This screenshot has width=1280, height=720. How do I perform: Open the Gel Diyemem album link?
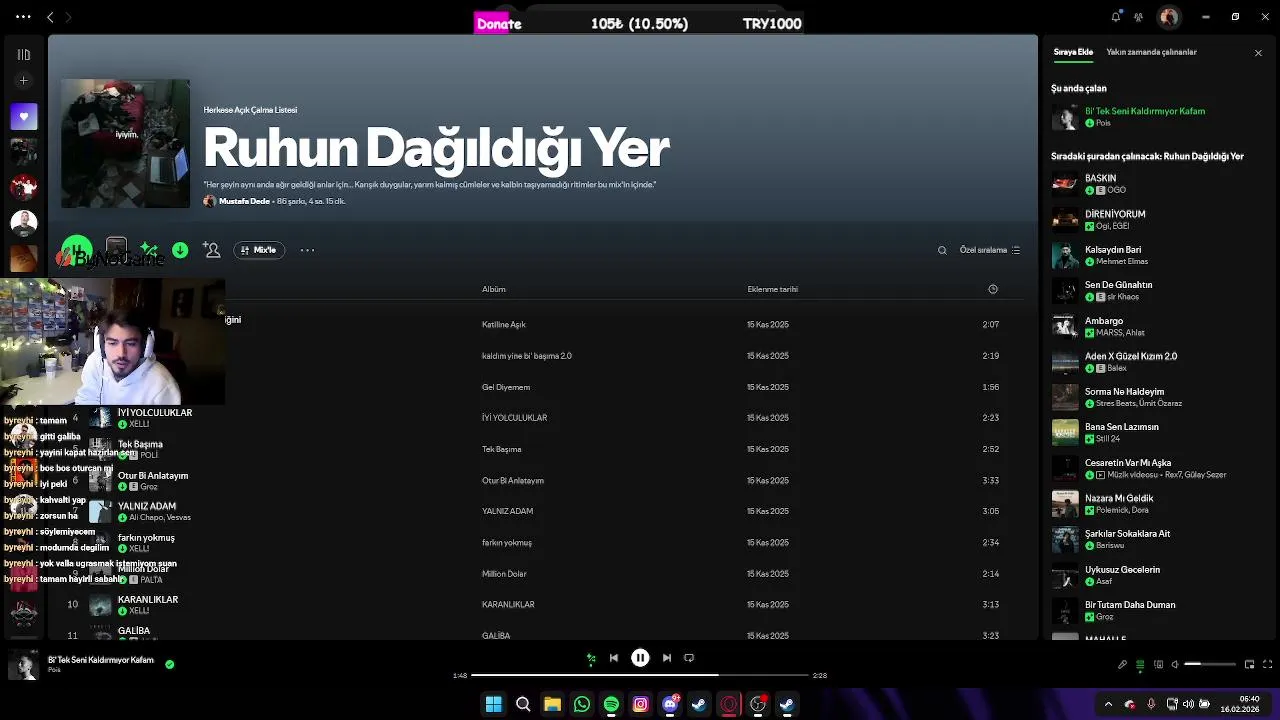(x=506, y=387)
